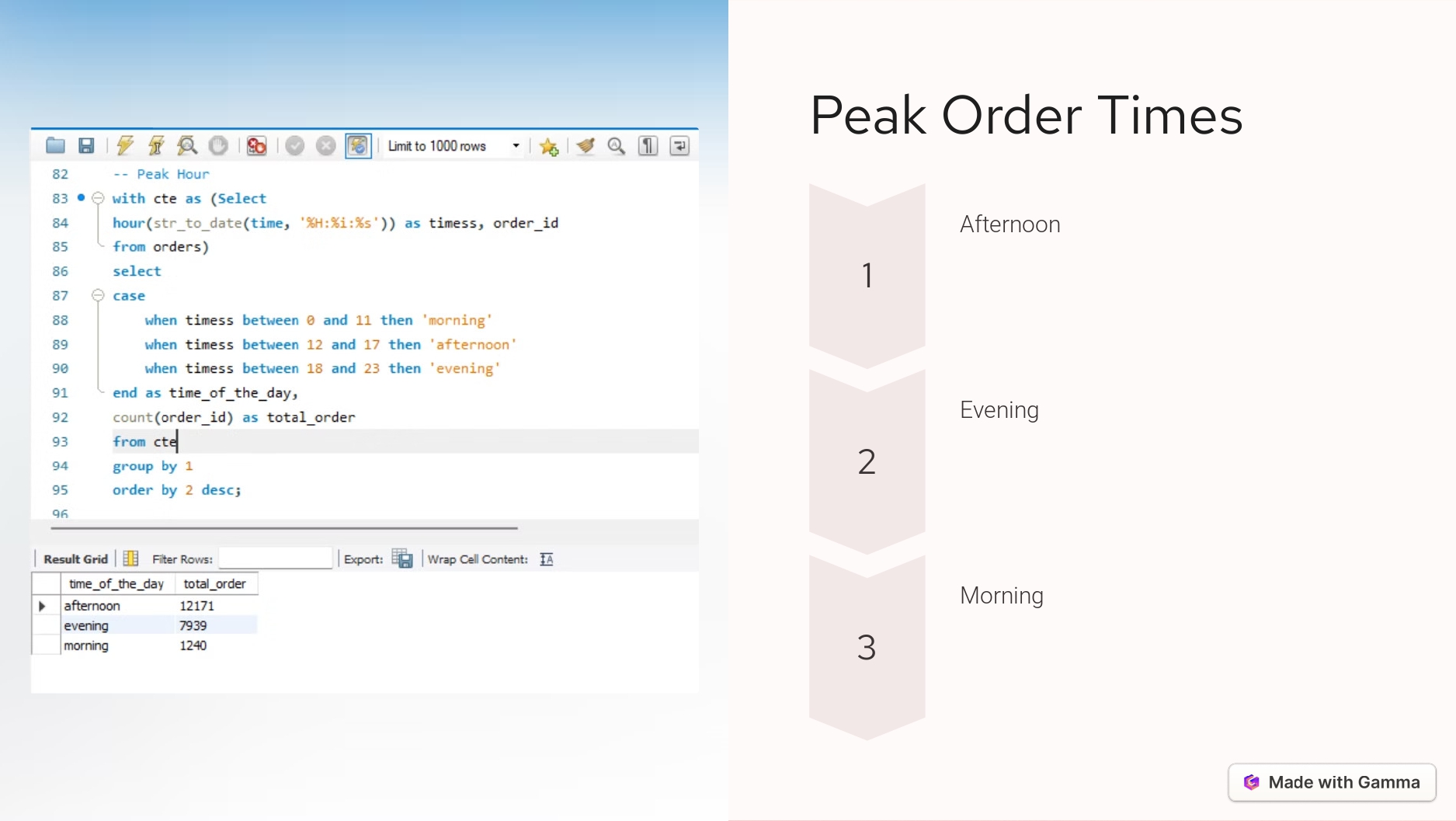Toggle Wrap Cell Content icon
The image size is (1456, 821).
[x=547, y=559]
